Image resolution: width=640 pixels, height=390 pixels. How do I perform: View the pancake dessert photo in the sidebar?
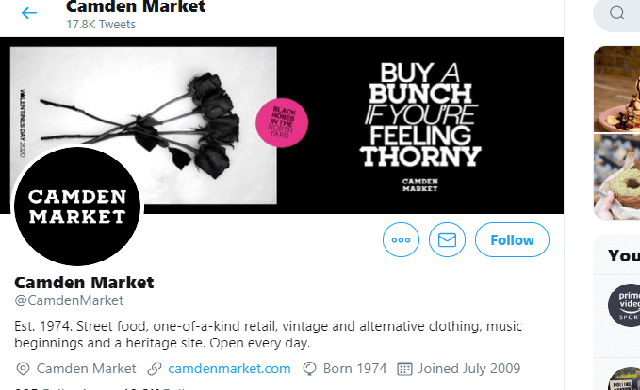click(x=617, y=89)
